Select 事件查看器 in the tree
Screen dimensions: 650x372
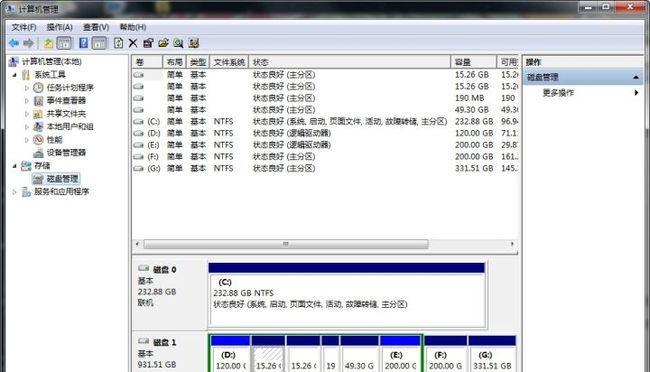(66, 100)
